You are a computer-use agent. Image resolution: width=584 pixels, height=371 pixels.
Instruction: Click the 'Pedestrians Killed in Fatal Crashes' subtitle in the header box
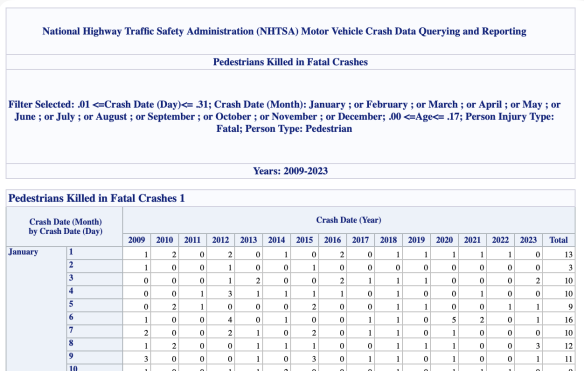click(x=291, y=62)
